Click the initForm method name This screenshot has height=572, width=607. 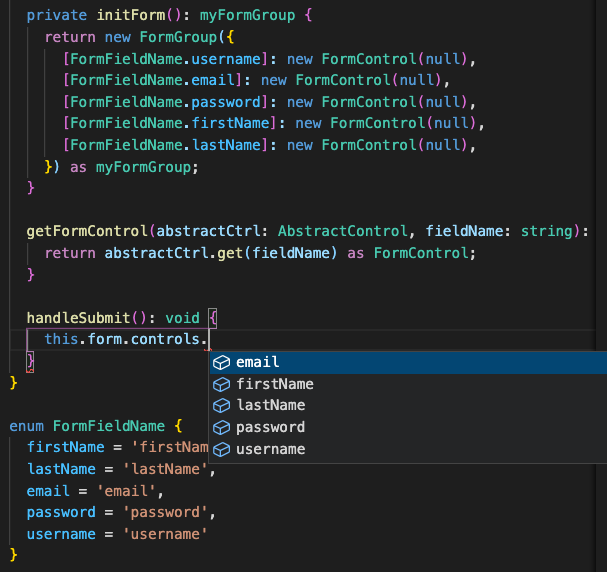coord(131,15)
